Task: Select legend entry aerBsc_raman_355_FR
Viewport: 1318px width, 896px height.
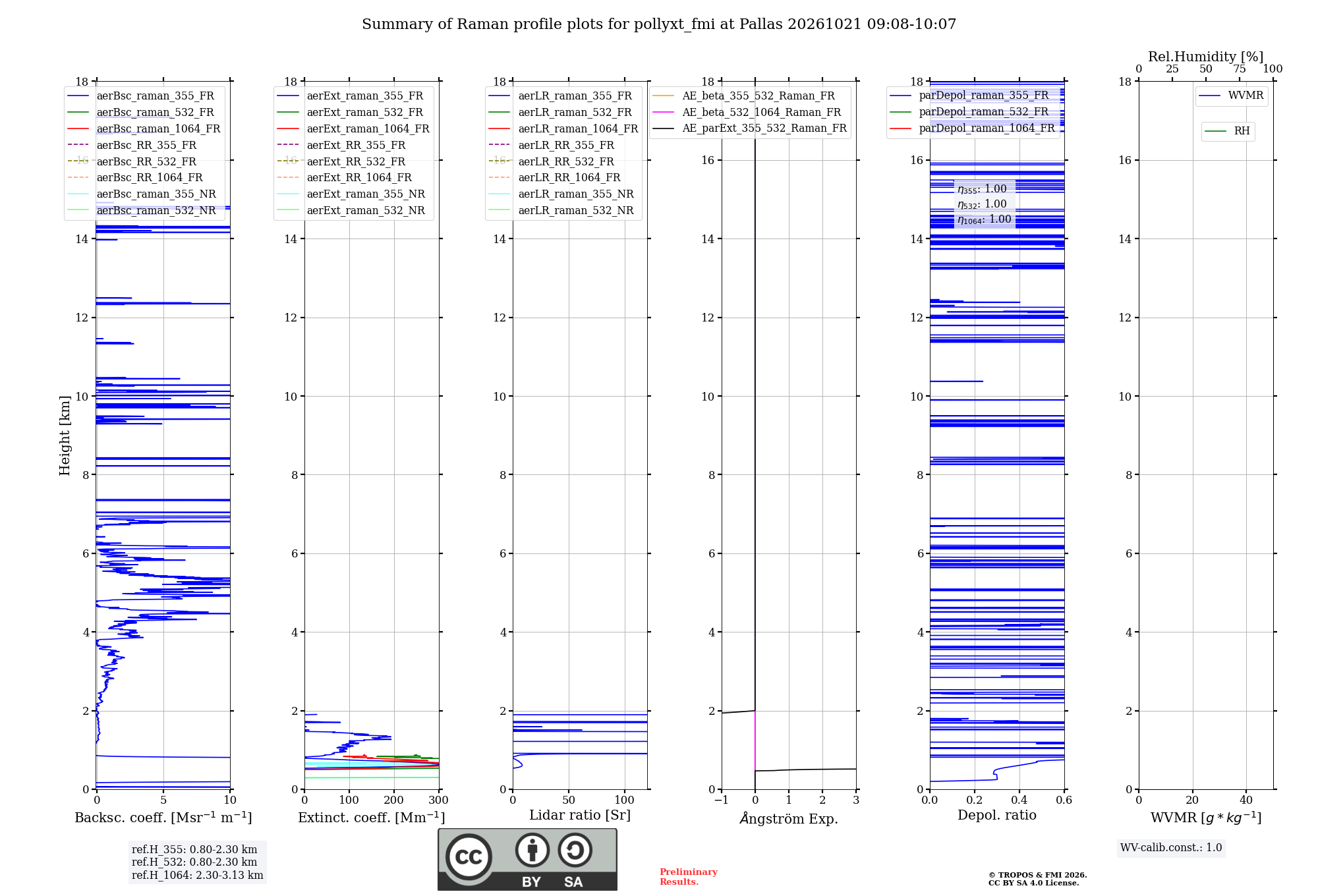Action: (x=144, y=96)
